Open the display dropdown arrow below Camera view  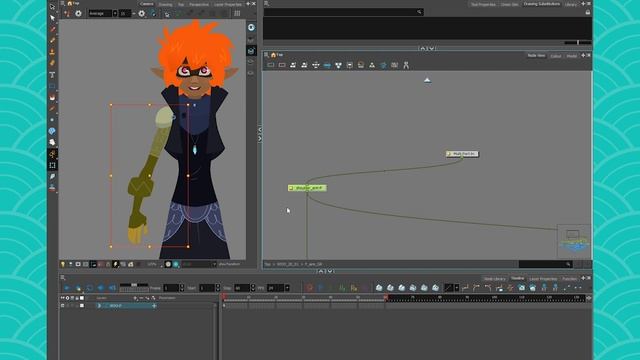pos(214,264)
